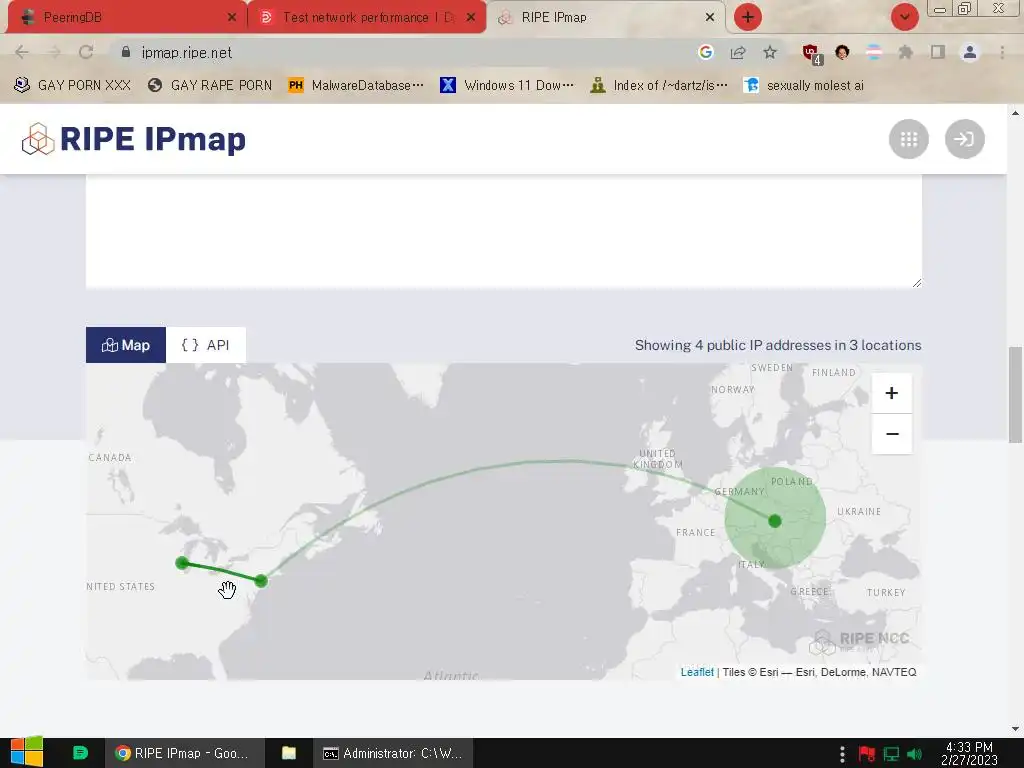Open the RIPE apps grid menu
1024x768 pixels.
click(908, 139)
